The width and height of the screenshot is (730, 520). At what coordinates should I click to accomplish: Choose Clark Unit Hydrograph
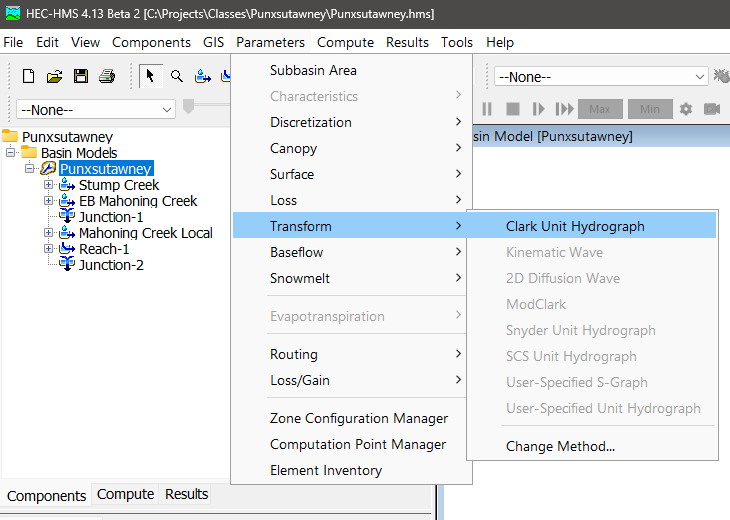[592, 226]
